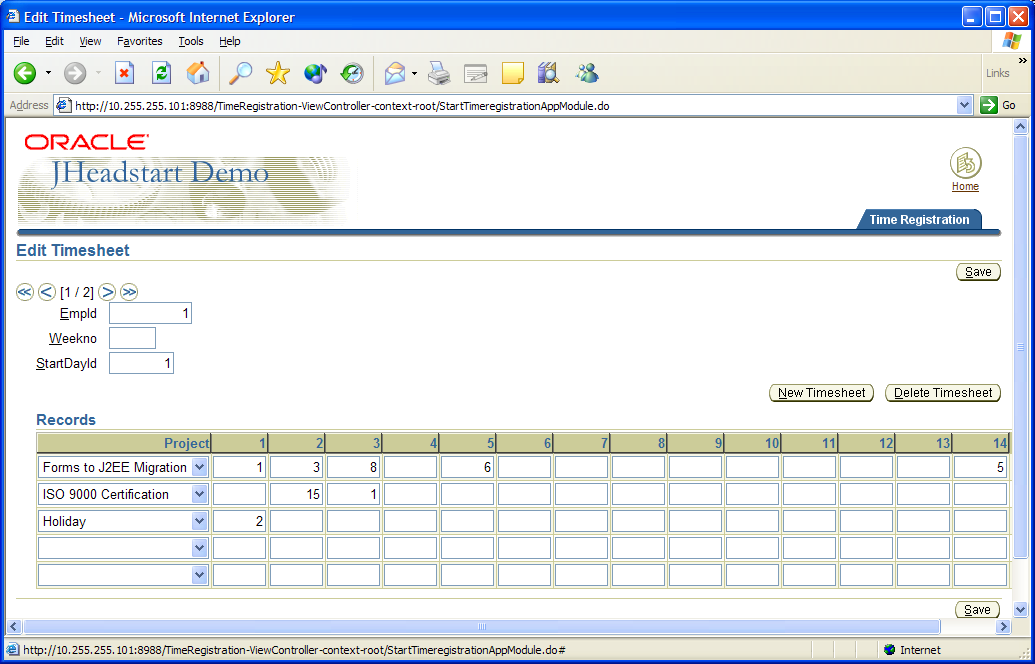Screen dimensions: 1035x664
Task: Jump to the first timesheet record
Action: point(25,292)
